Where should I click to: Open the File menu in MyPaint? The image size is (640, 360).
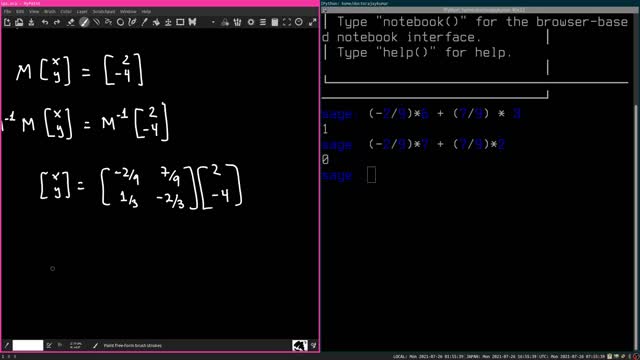pyautogui.click(x=7, y=11)
